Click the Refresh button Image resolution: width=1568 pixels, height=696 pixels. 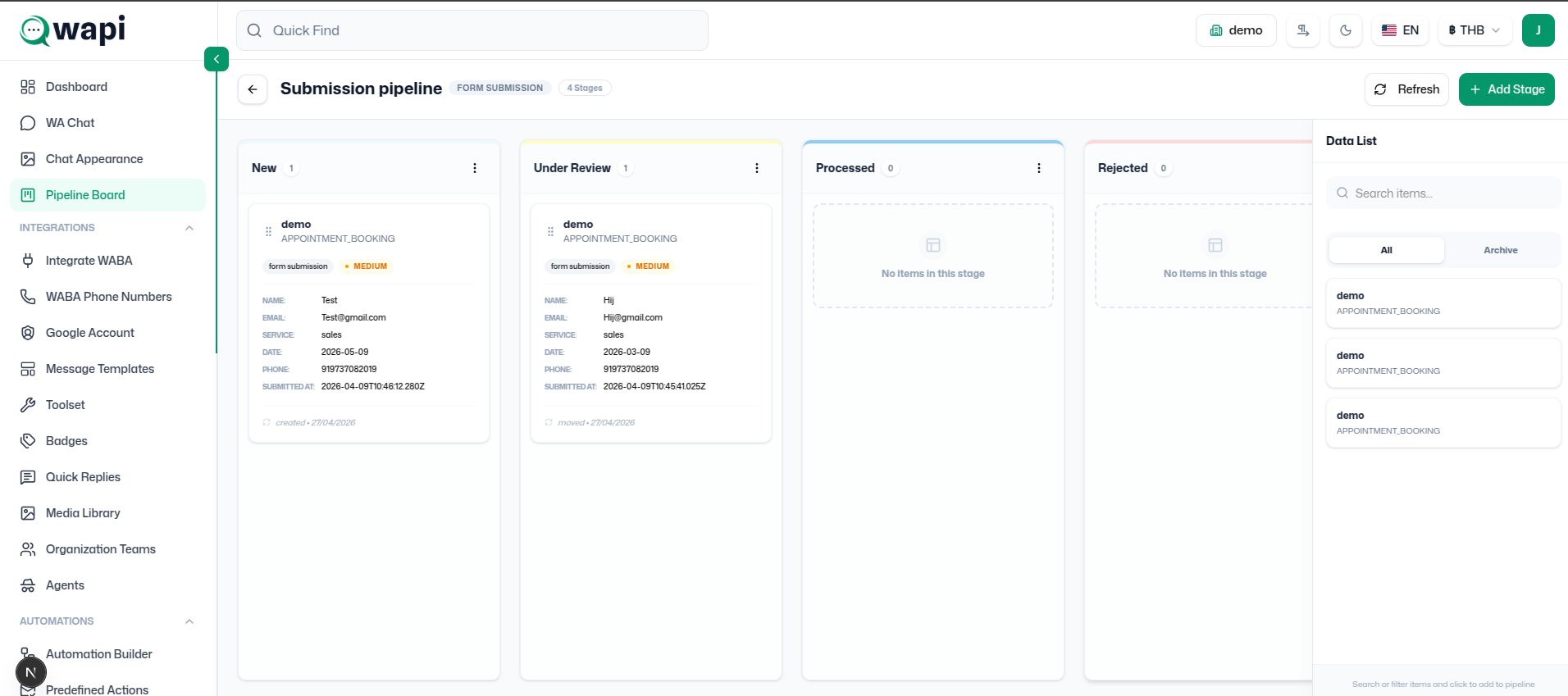pyautogui.click(x=1407, y=89)
